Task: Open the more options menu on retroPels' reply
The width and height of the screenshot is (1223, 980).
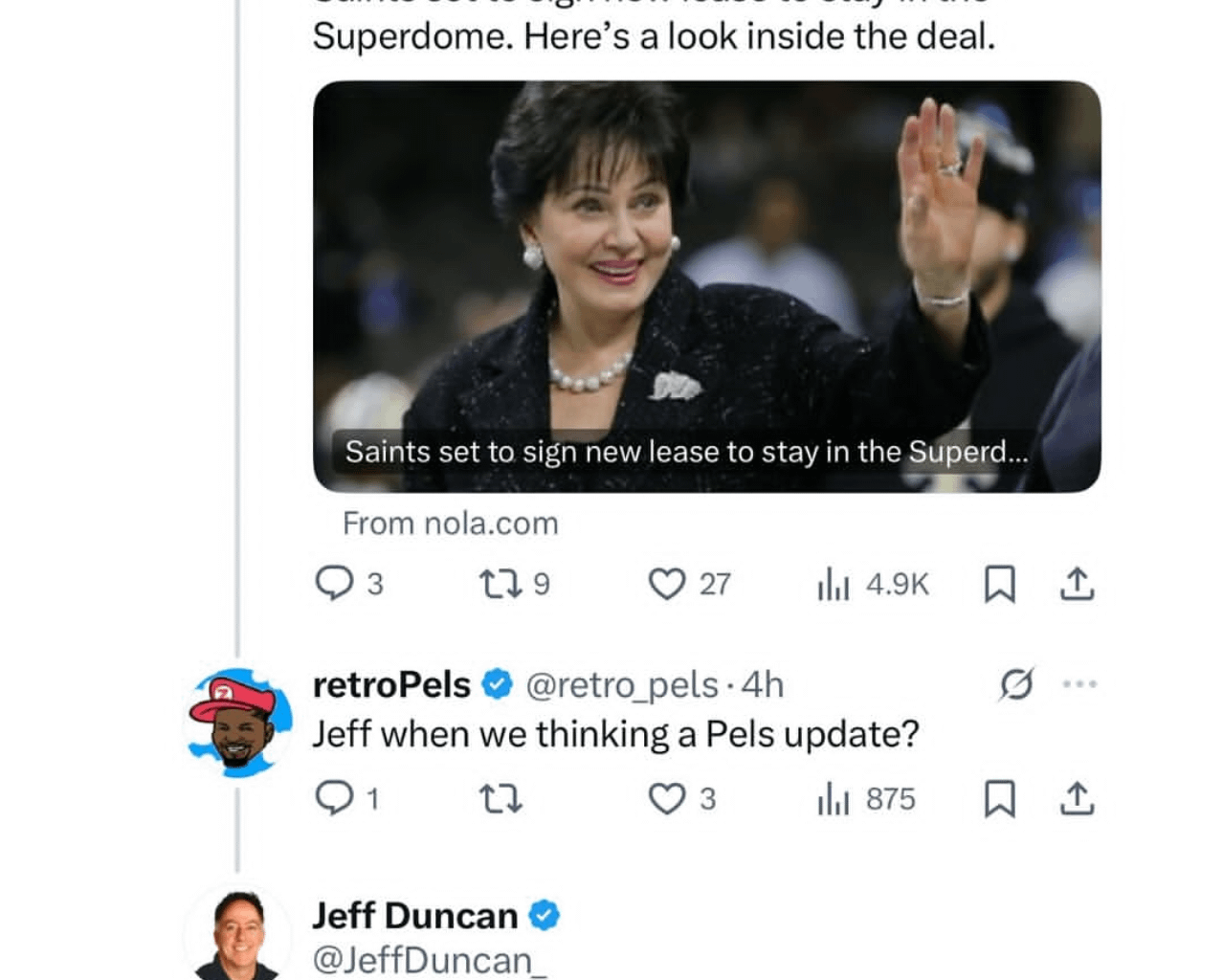Action: tap(1079, 683)
